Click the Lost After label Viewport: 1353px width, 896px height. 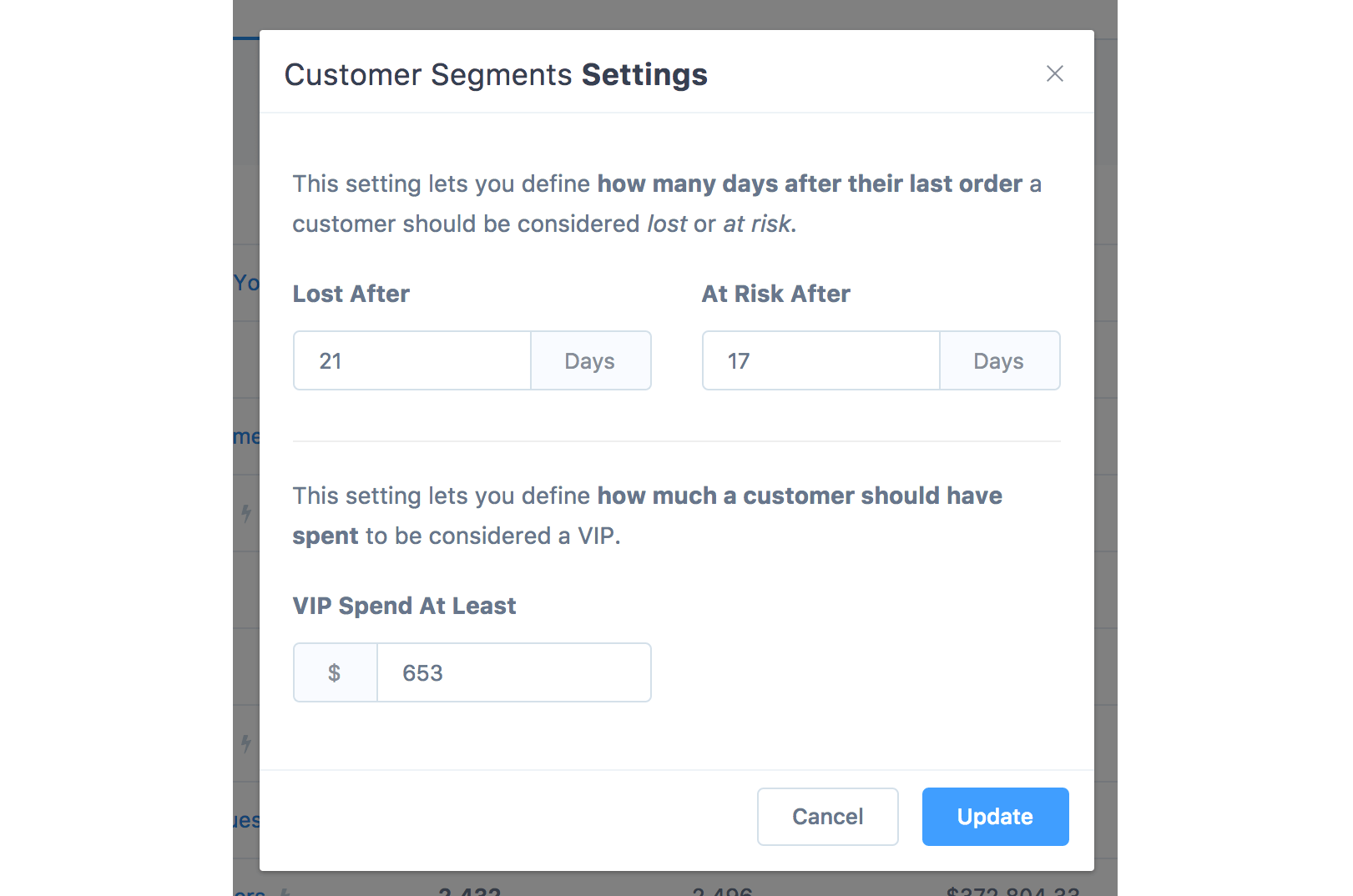[351, 294]
